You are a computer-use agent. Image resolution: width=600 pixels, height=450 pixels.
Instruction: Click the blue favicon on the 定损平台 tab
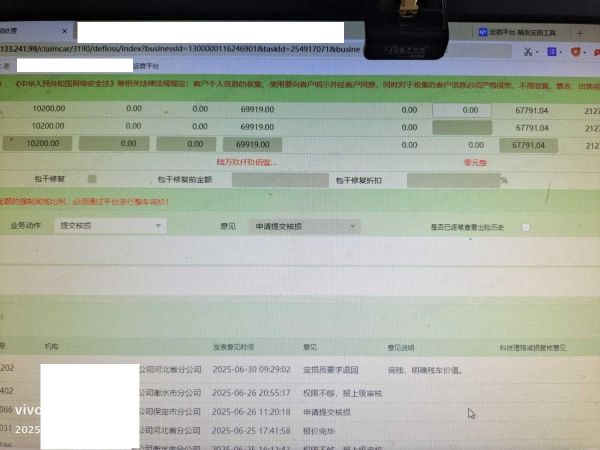[483, 32]
